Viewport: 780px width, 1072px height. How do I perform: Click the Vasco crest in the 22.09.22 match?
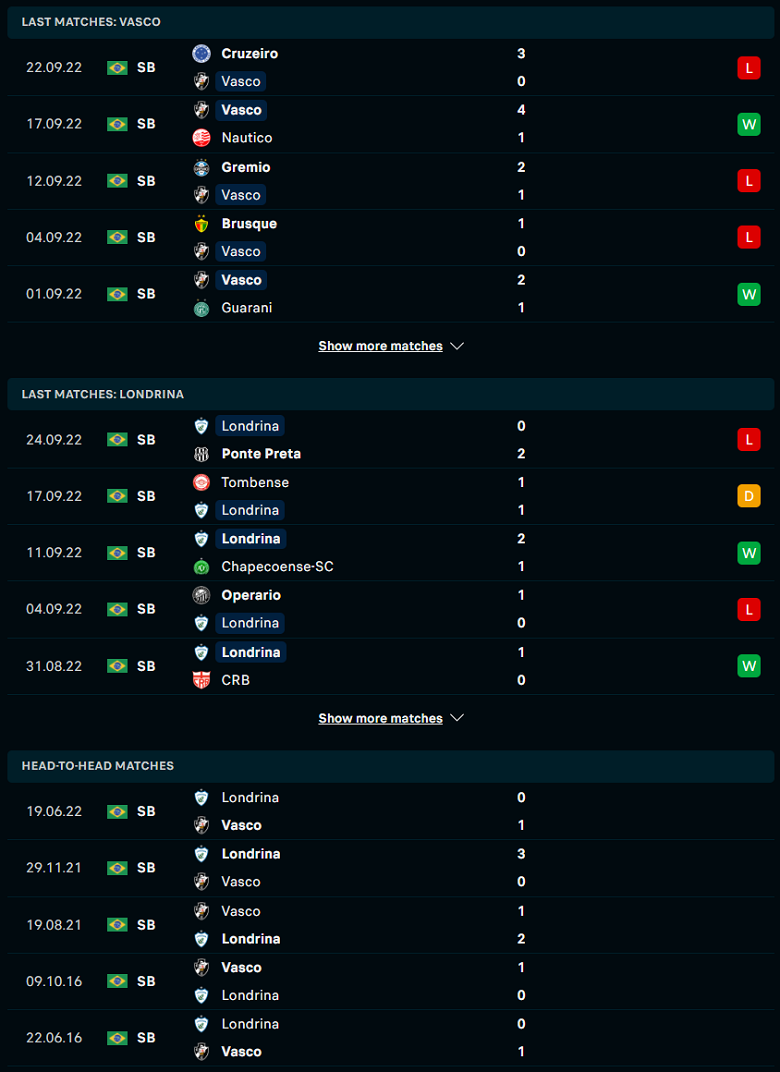201,81
